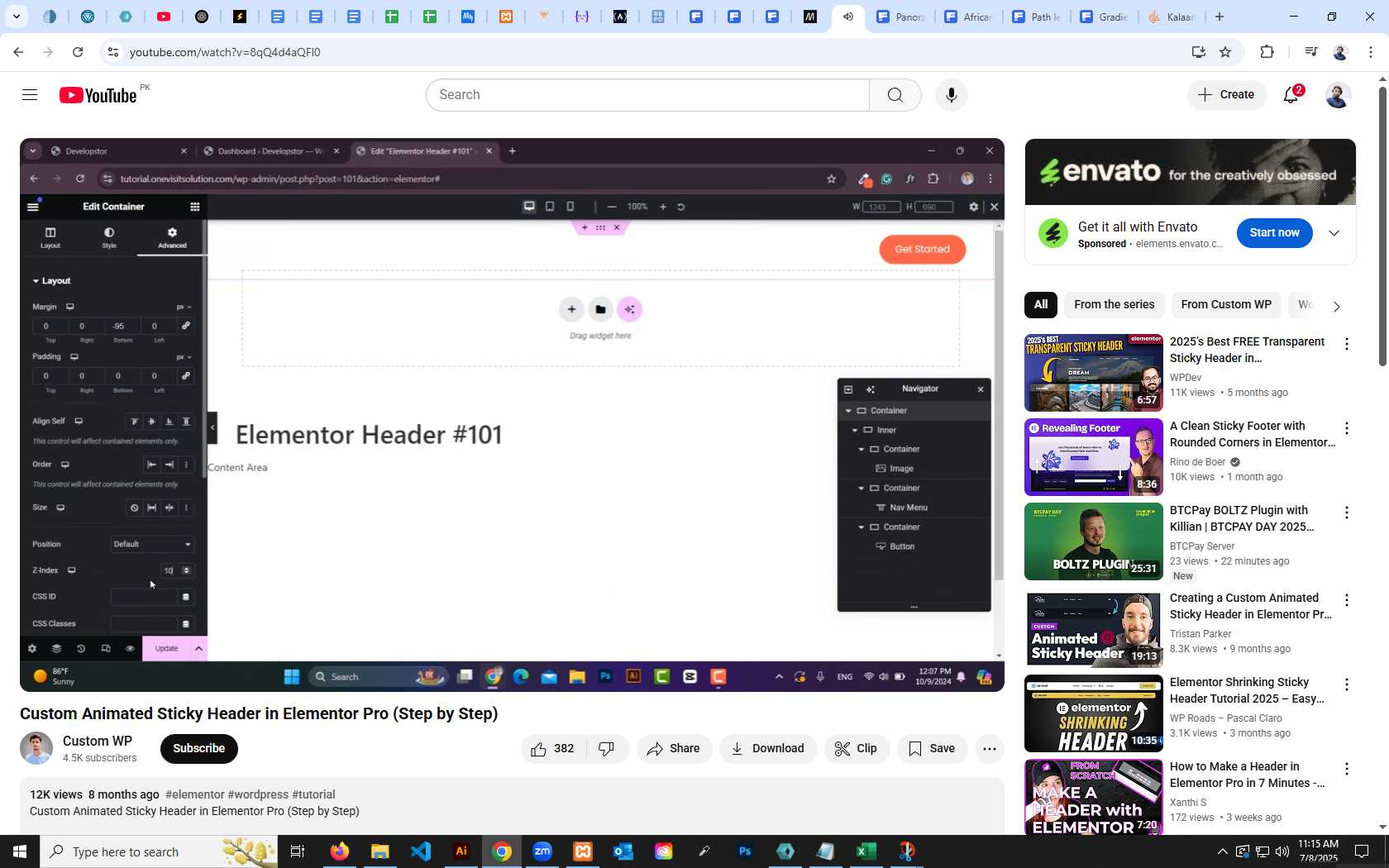Click the YouTube search input field

coord(648,95)
